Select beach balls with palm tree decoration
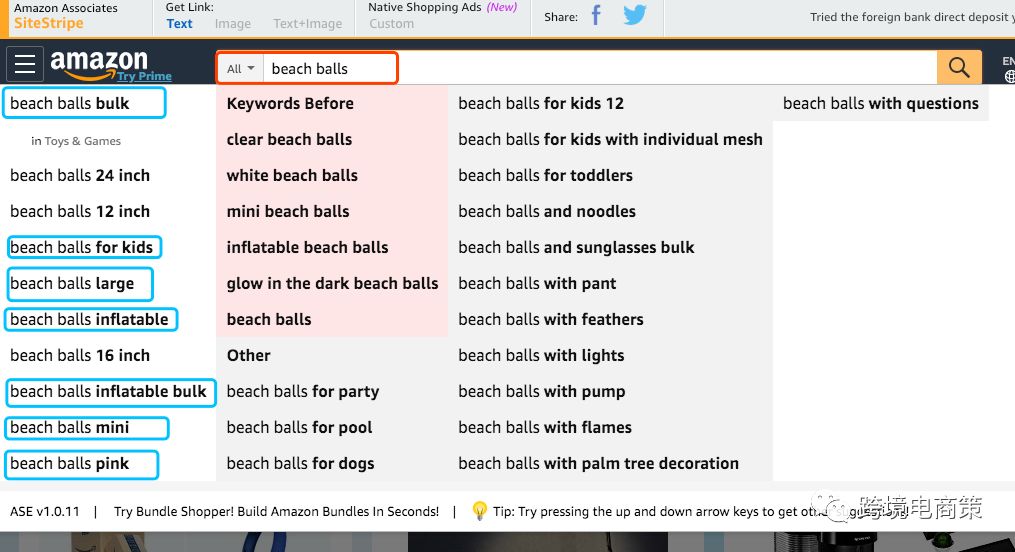Viewport: 1015px width, 552px height. pyautogui.click(x=599, y=464)
